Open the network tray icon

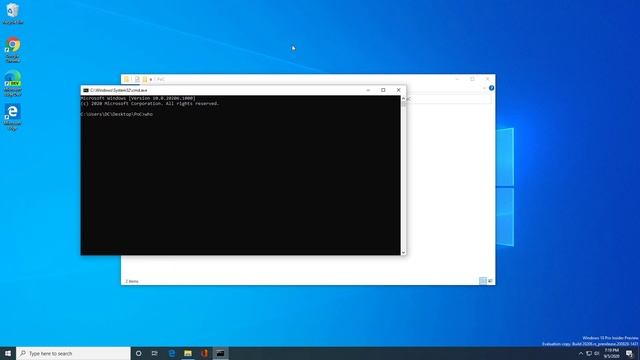[x=589, y=353]
